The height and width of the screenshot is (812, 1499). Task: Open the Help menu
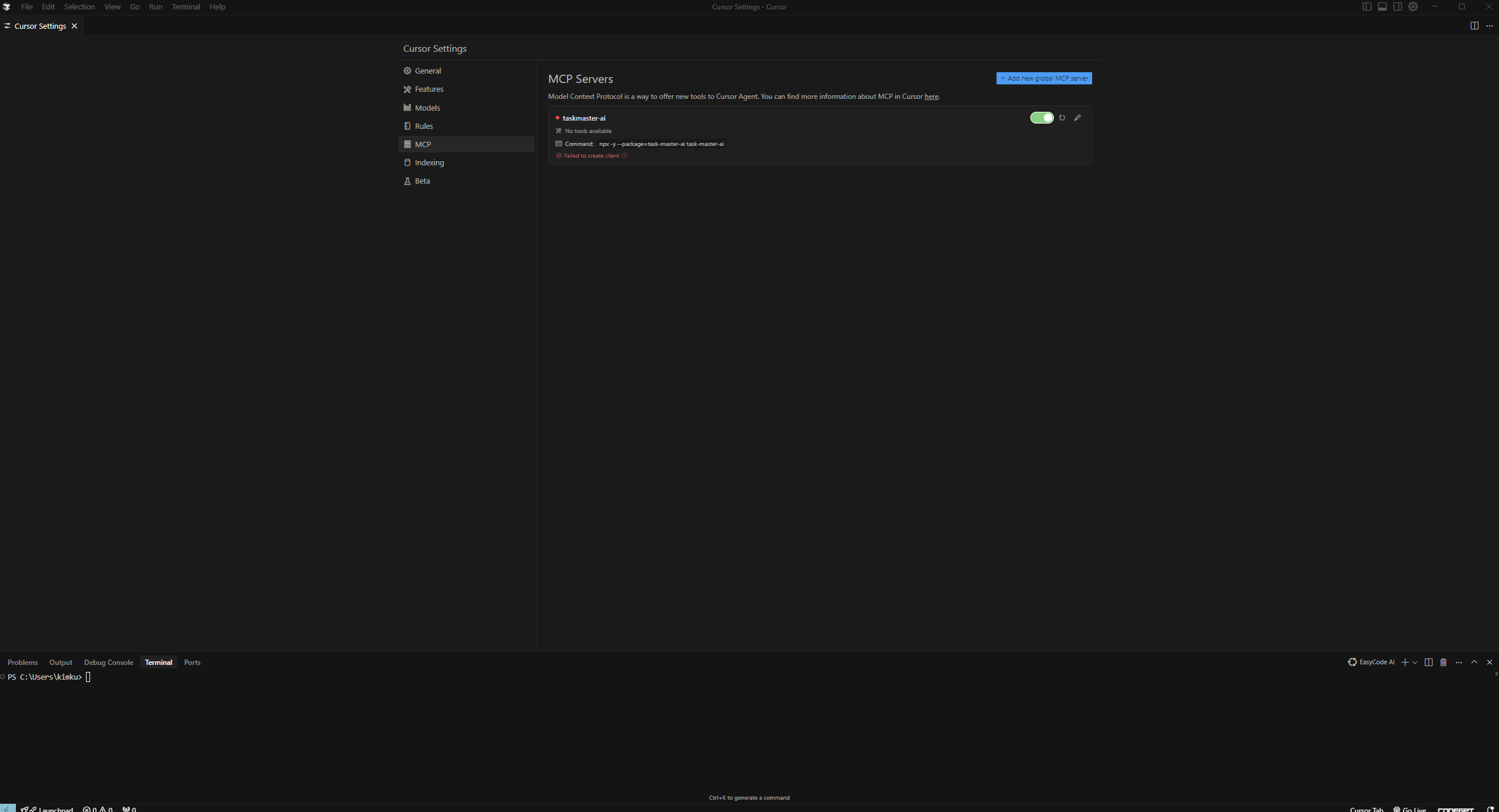217,7
